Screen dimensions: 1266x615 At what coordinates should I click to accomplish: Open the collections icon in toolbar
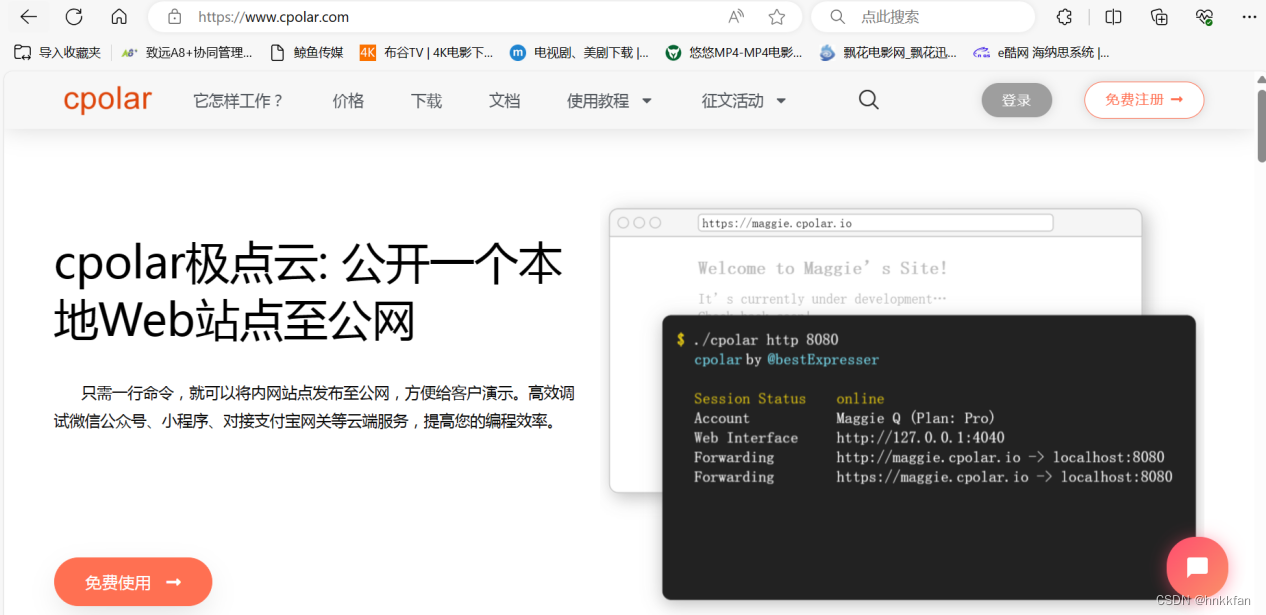tap(1159, 17)
